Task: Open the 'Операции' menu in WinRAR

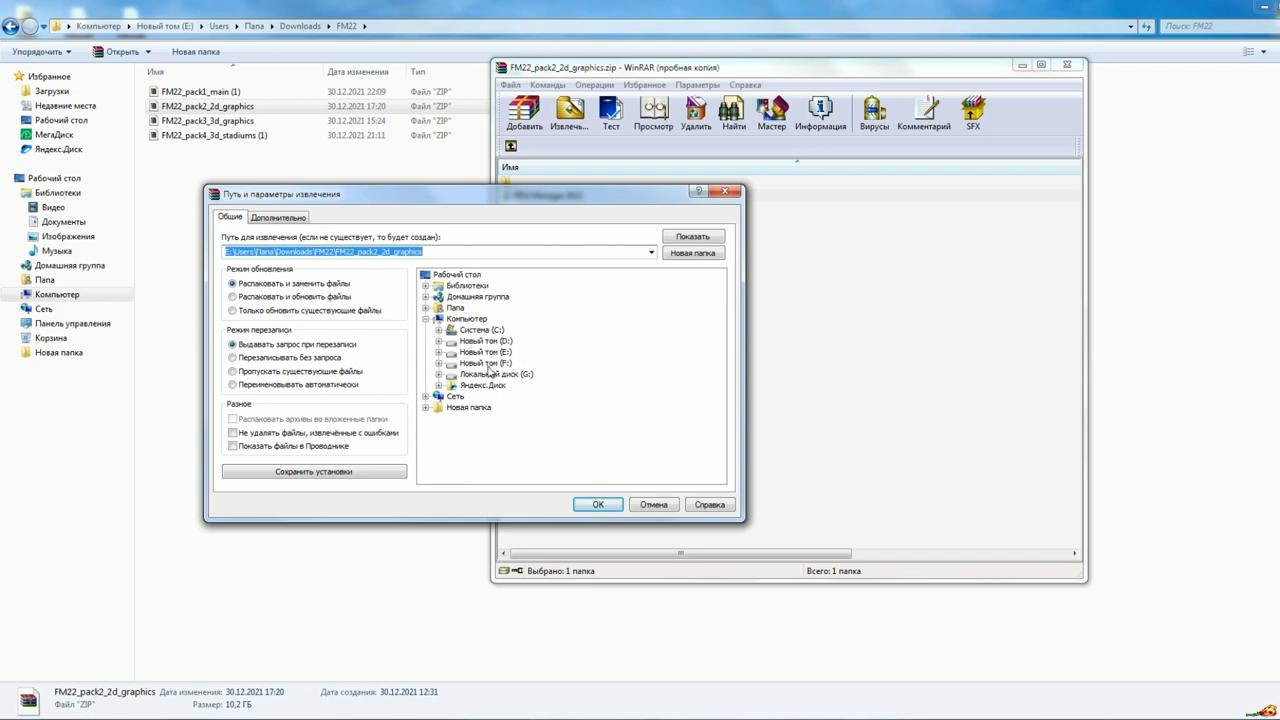Action: (x=594, y=85)
